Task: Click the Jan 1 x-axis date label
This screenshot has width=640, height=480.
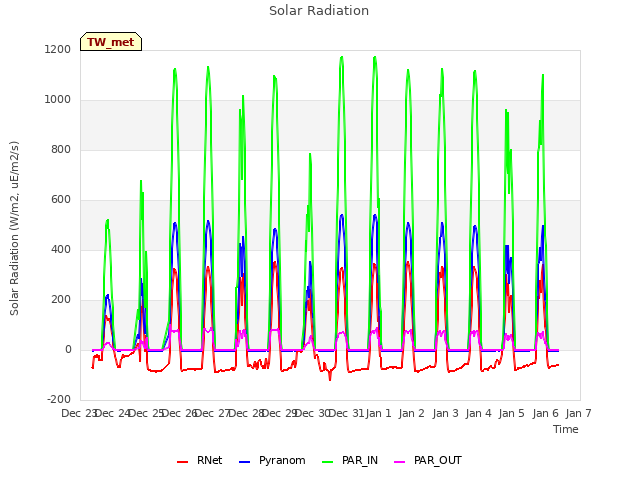Action: coord(378,413)
